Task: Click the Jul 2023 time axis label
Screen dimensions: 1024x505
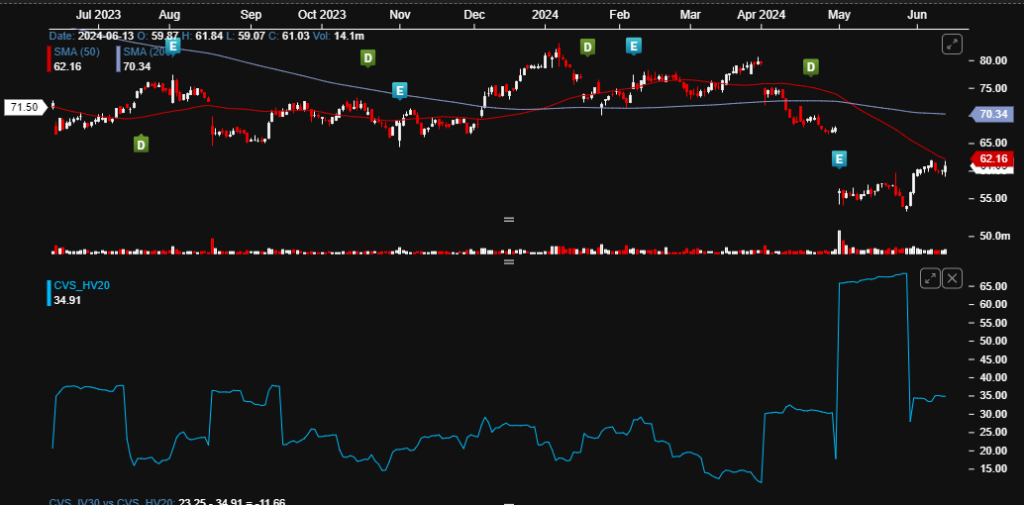Action: pos(97,14)
